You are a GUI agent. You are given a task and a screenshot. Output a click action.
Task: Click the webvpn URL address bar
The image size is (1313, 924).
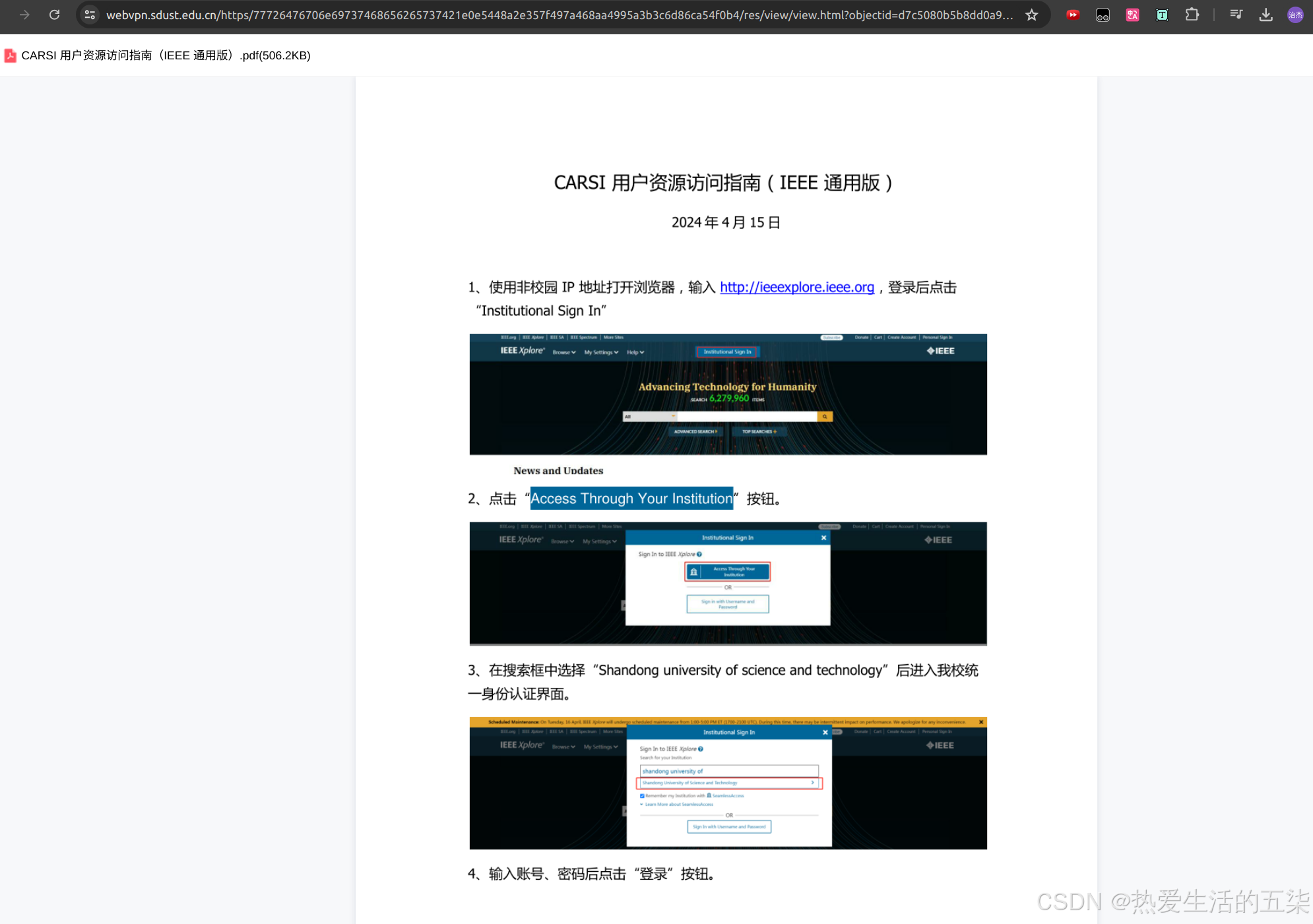pyautogui.click(x=560, y=15)
